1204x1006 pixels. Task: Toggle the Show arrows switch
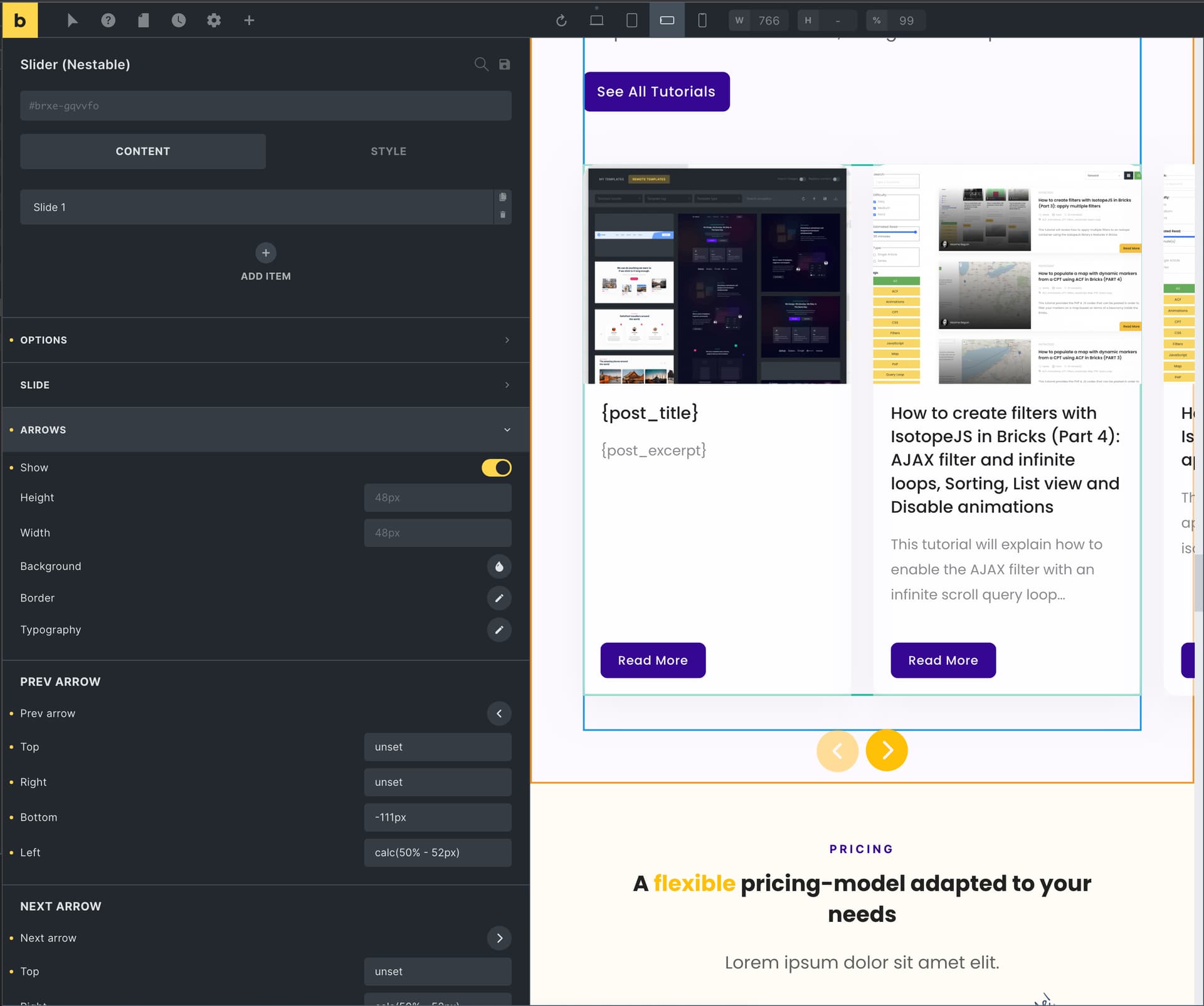click(496, 468)
